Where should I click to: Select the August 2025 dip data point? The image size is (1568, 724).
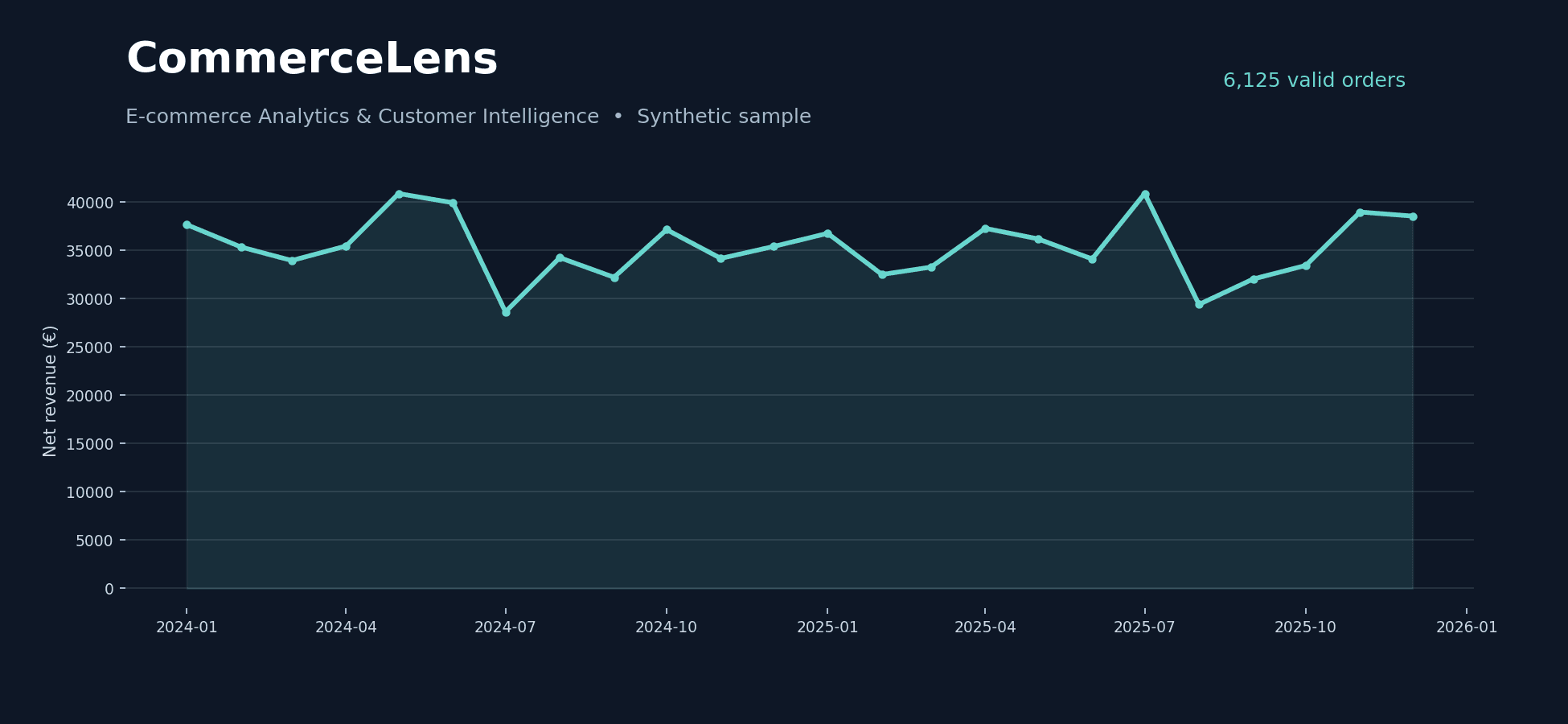tap(1199, 304)
